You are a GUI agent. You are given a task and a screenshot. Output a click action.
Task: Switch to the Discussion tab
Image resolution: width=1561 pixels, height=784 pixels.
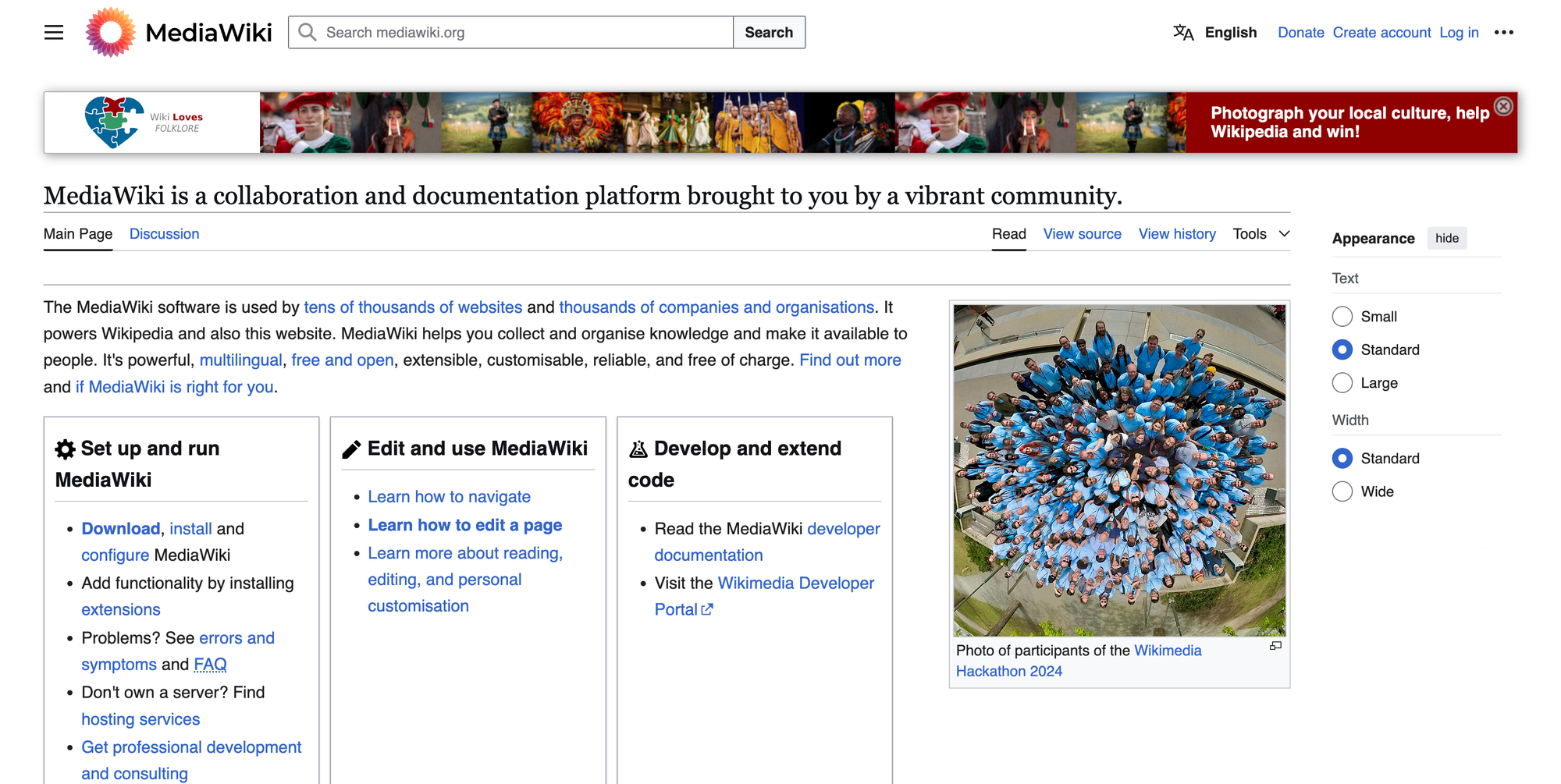click(x=164, y=233)
